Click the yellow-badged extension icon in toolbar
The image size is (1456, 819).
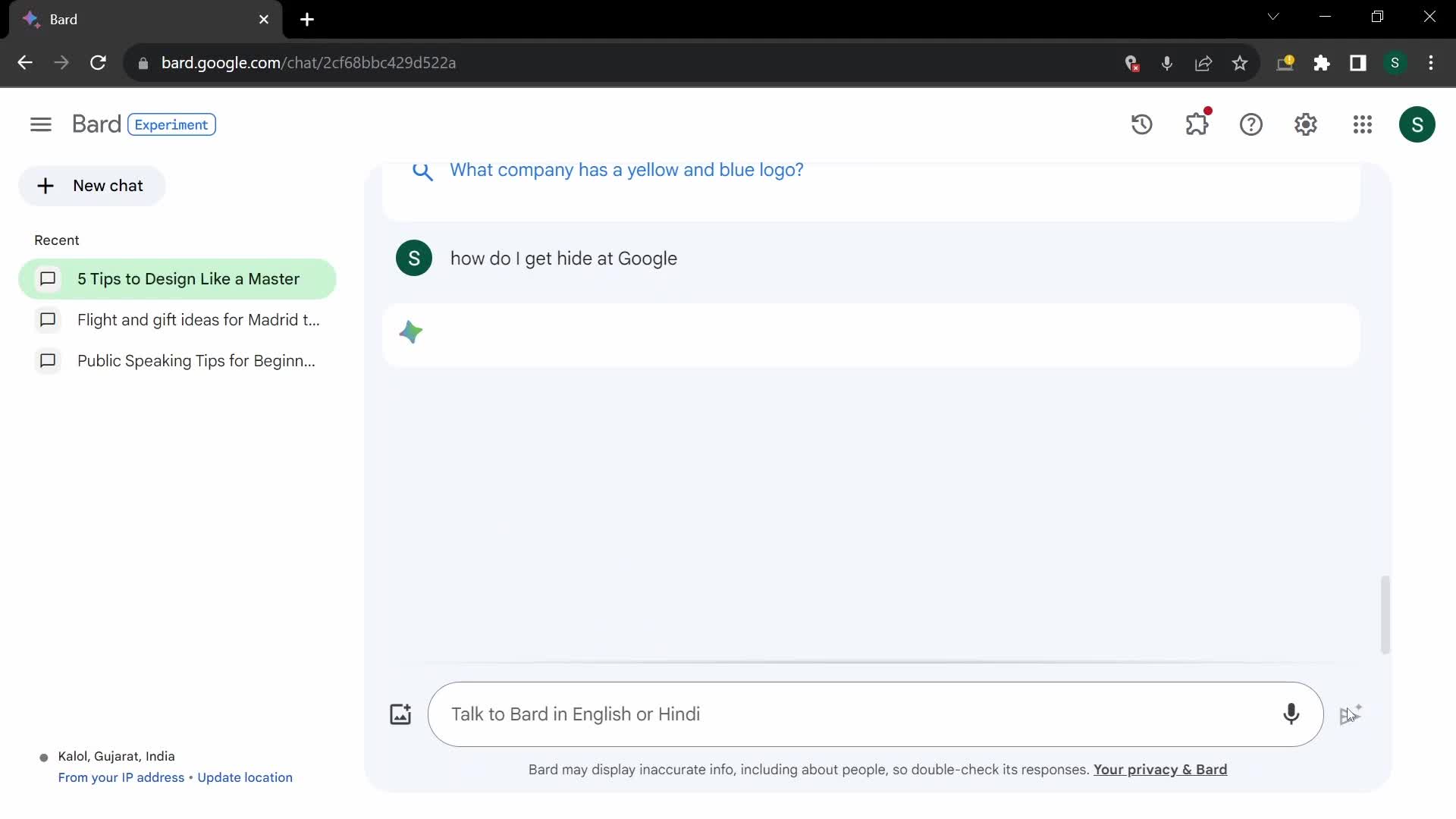pyautogui.click(x=1285, y=63)
